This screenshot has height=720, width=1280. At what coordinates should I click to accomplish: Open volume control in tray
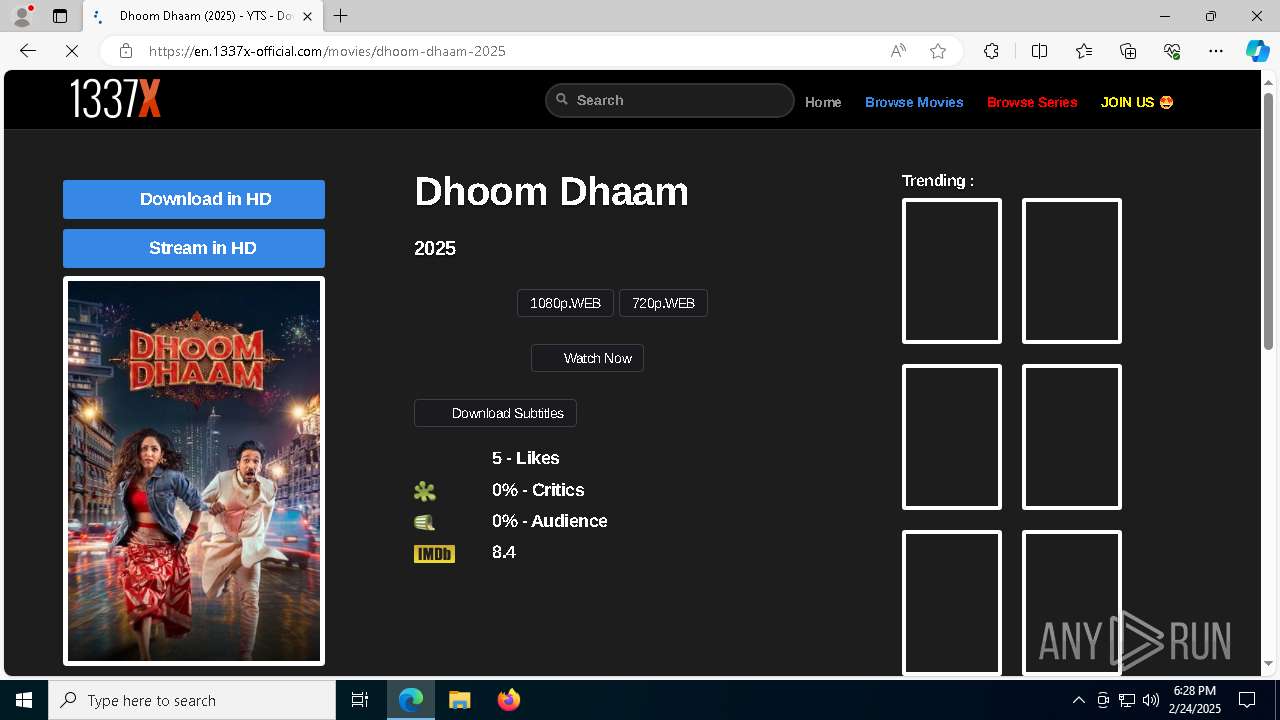(1151, 700)
